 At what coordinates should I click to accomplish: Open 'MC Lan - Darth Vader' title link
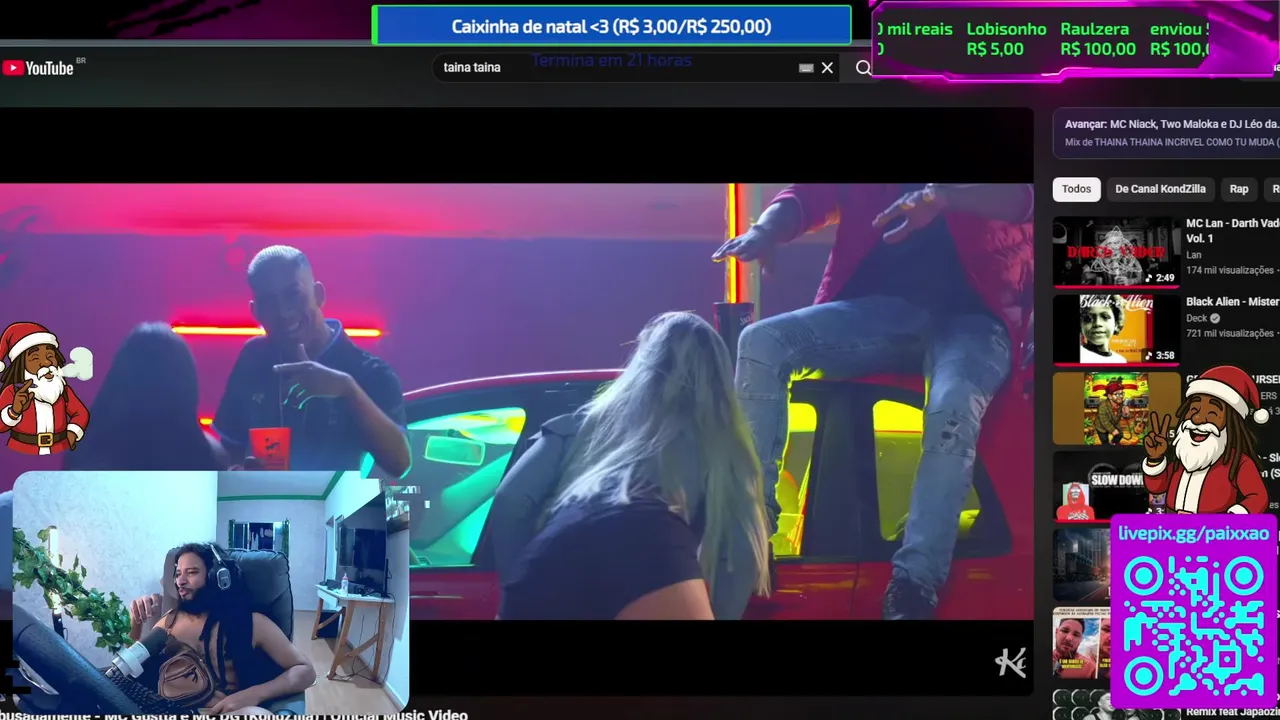click(x=1232, y=231)
